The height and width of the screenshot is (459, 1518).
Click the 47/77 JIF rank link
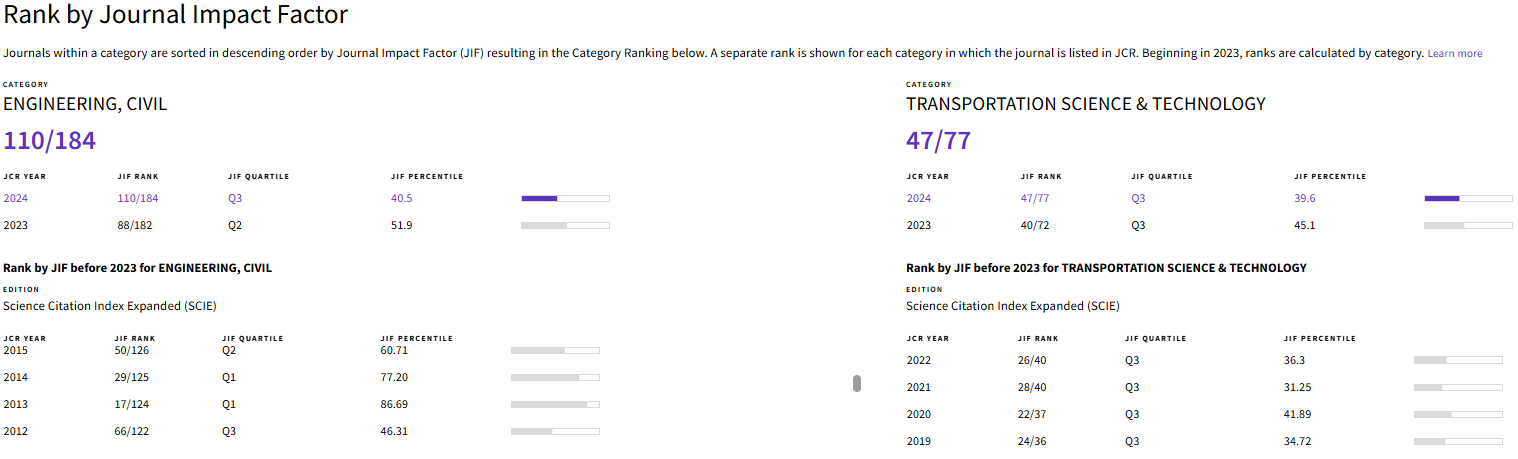pos(1035,198)
